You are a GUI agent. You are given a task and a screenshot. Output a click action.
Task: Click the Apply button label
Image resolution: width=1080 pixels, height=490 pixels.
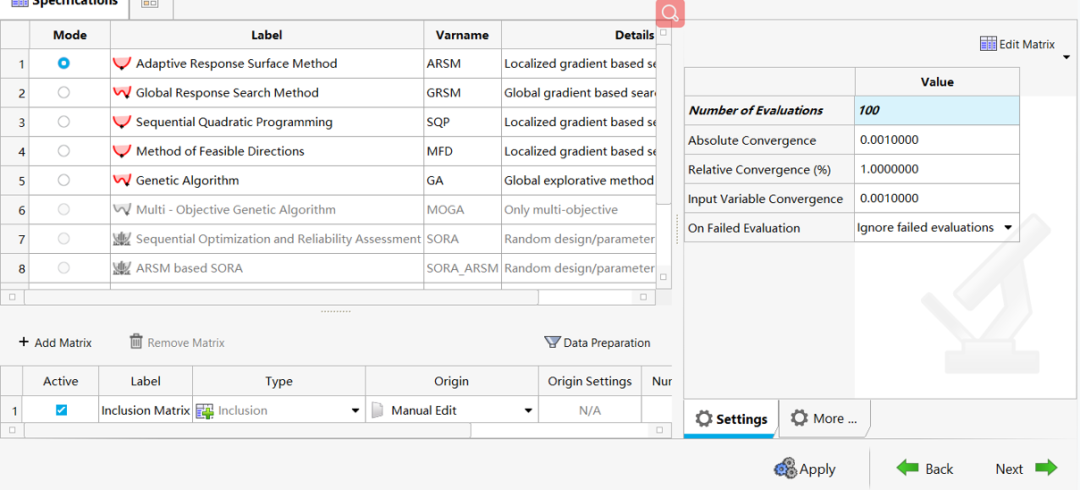(x=817, y=469)
